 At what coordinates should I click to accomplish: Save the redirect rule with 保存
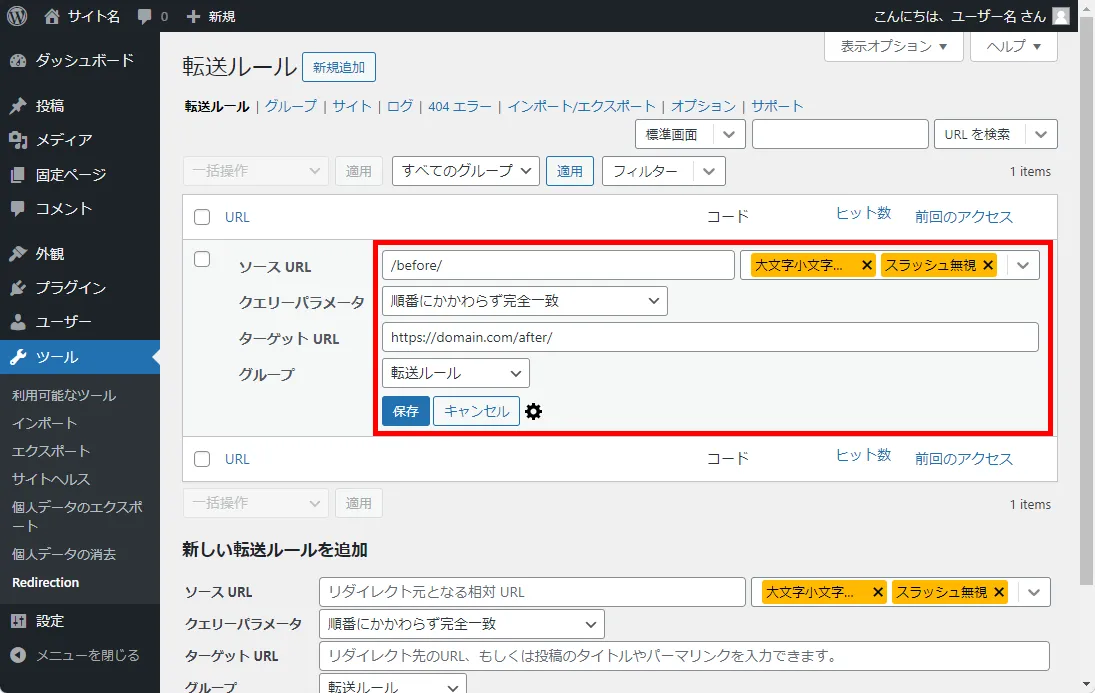coord(405,411)
